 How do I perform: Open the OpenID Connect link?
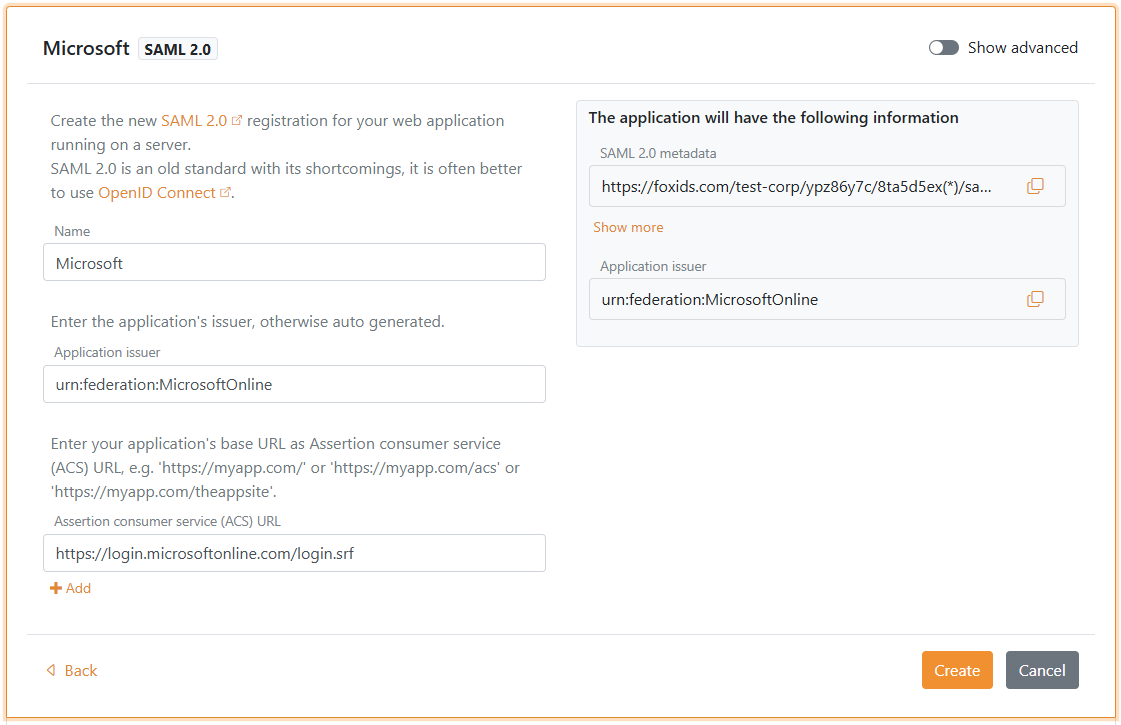pos(157,193)
